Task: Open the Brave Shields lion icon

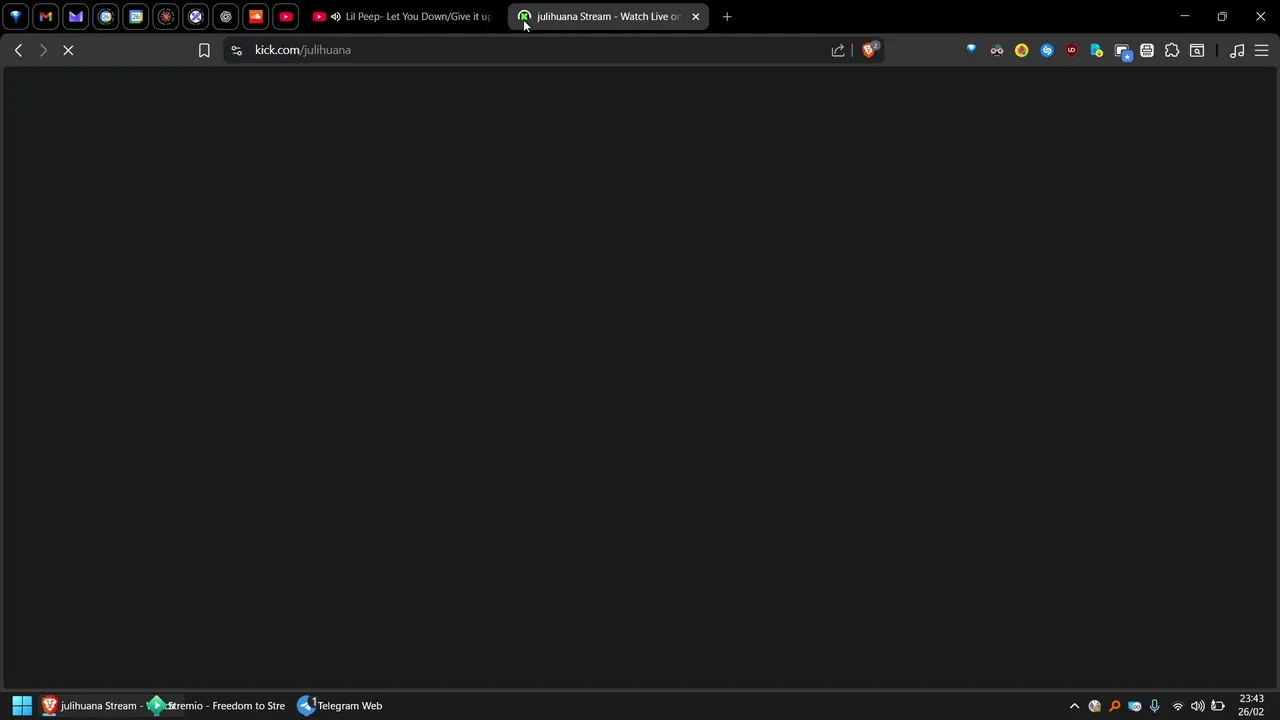Action: pyautogui.click(x=870, y=50)
